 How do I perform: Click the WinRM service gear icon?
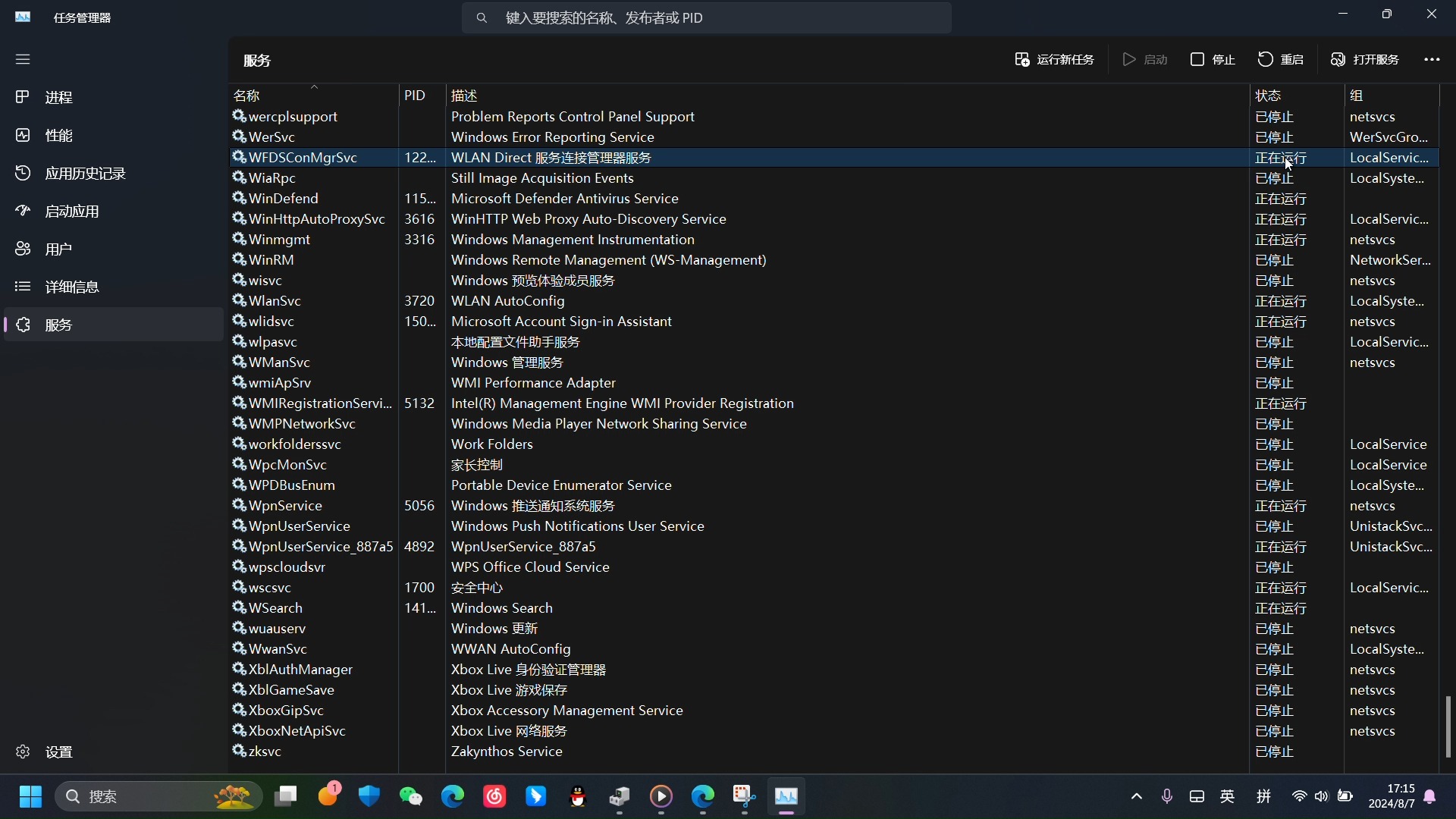(240, 259)
